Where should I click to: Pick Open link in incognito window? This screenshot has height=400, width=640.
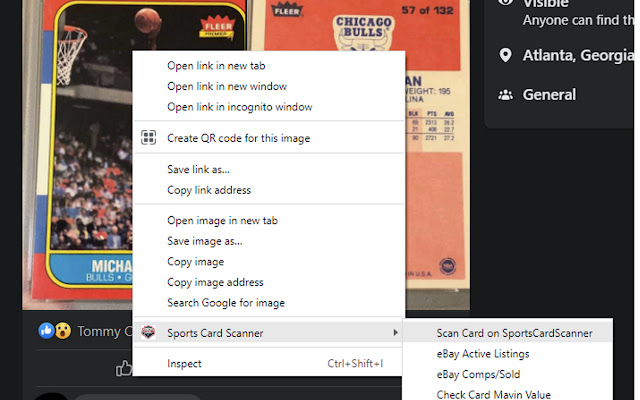(x=269, y=107)
